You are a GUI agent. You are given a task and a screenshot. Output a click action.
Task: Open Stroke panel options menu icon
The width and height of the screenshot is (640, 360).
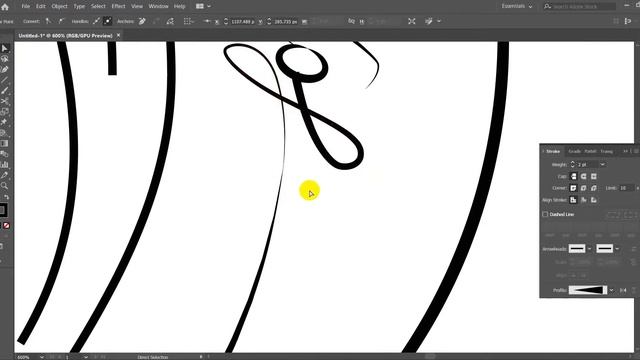pos(636,151)
